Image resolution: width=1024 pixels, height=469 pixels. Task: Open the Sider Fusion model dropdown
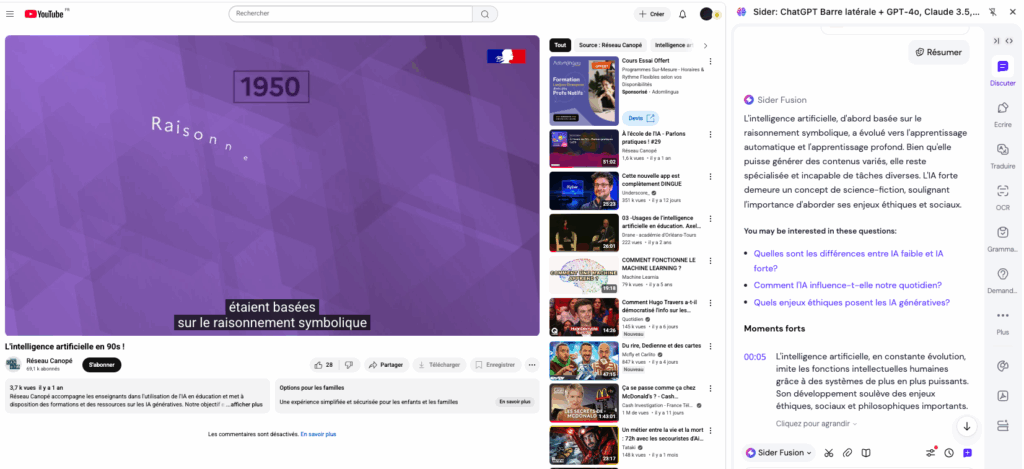779,452
